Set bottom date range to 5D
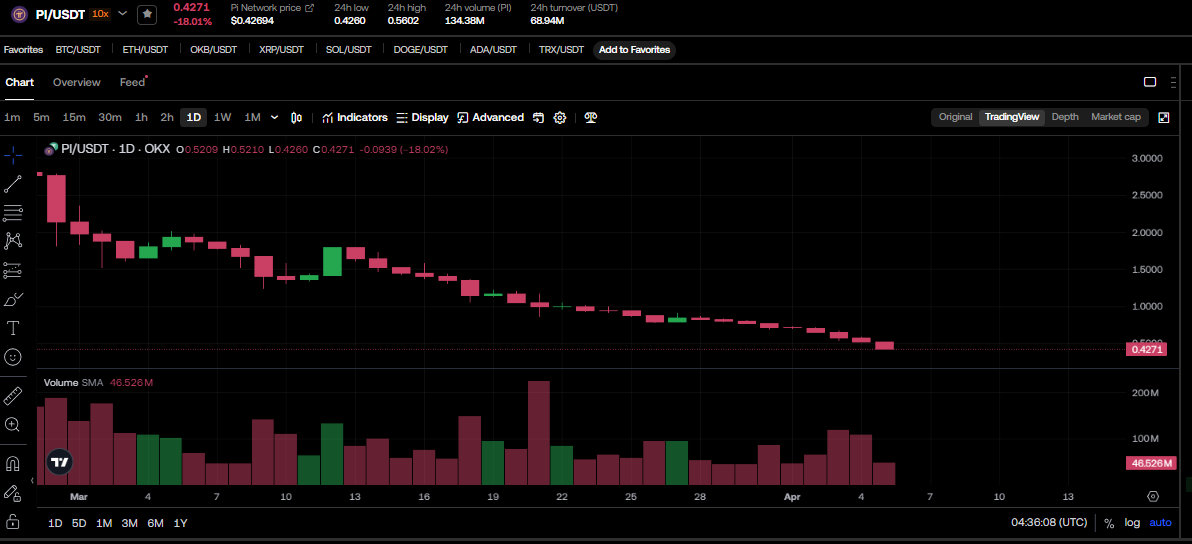Screen dimensions: 1192x544 click(x=79, y=523)
